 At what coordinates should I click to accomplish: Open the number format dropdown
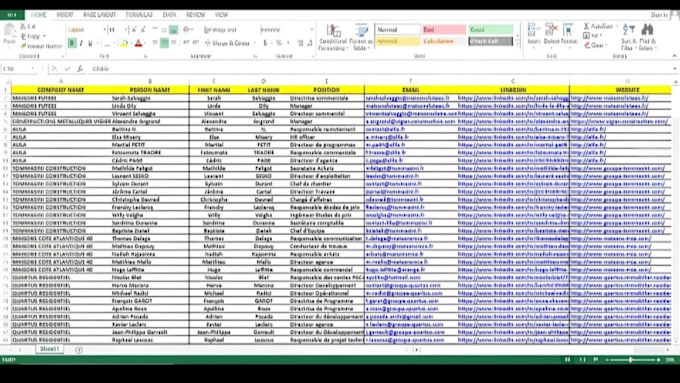(x=311, y=29)
